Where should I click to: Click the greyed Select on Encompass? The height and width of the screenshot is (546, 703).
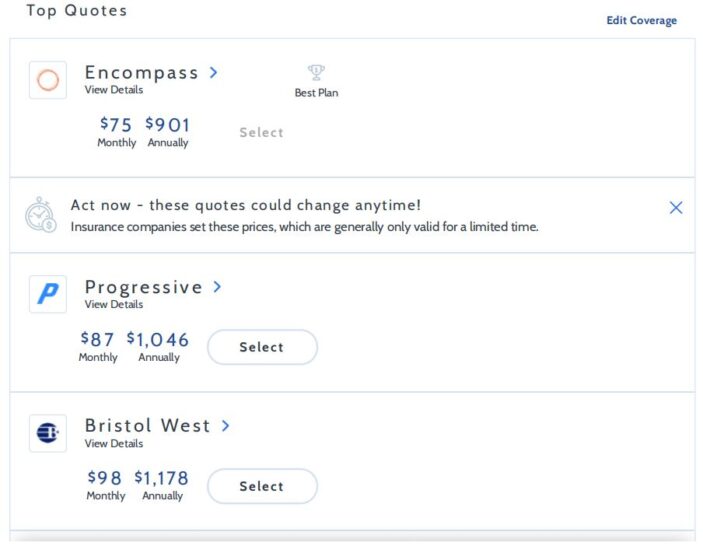point(261,132)
